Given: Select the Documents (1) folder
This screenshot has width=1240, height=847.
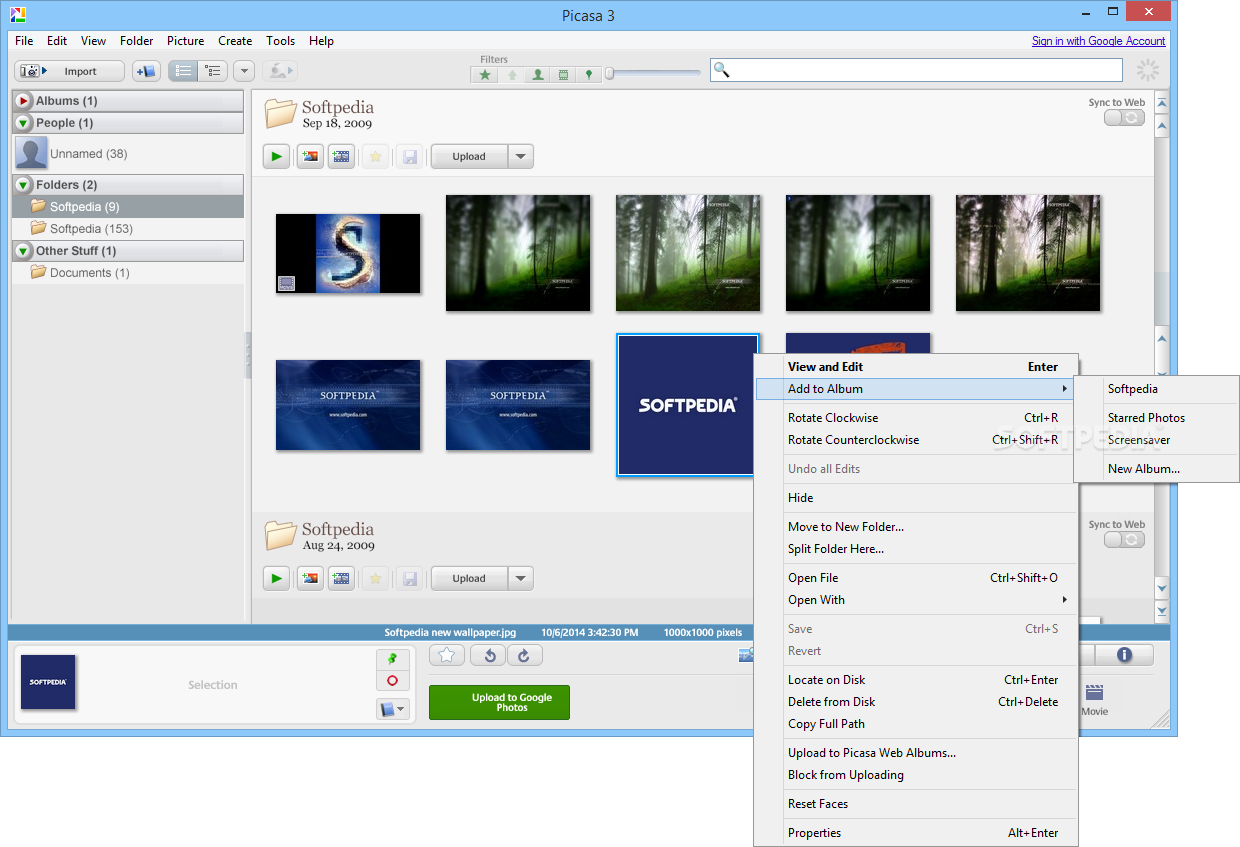Looking at the screenshot, I should [128, 273].
